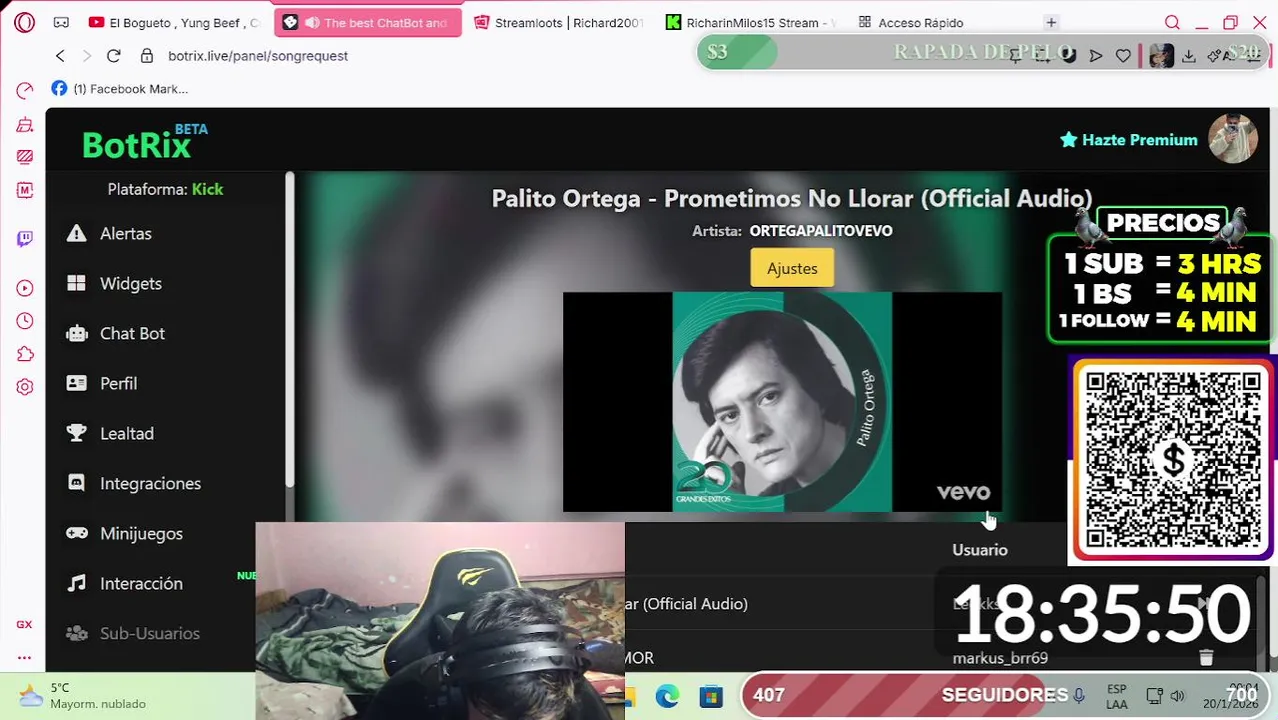The height and width of the screenshot is (720, 1278).
Task: Open browser downloads icon
Action: click(x=1188, y=56)
